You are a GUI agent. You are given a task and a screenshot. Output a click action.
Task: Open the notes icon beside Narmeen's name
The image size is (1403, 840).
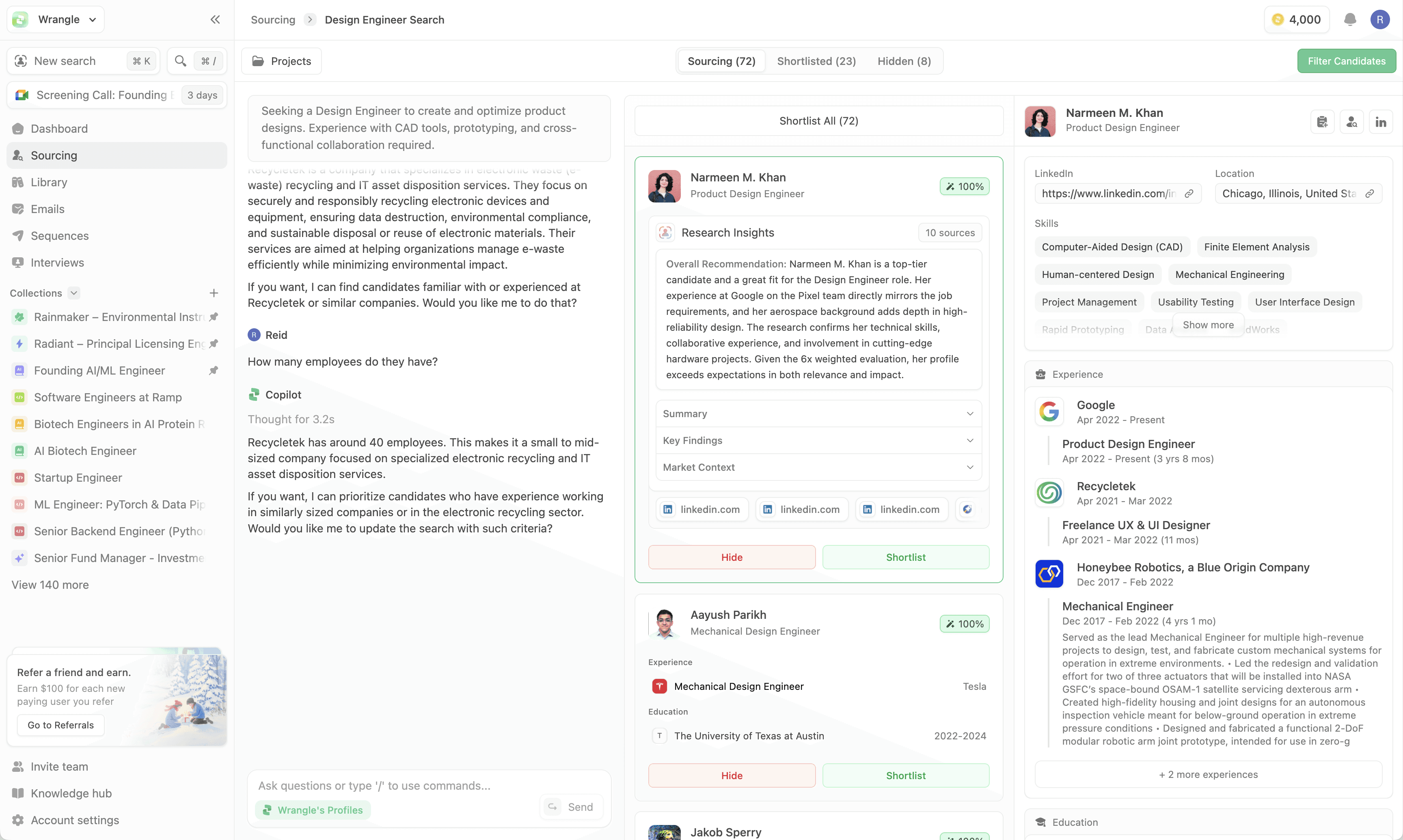click(x=1322, y=122)
